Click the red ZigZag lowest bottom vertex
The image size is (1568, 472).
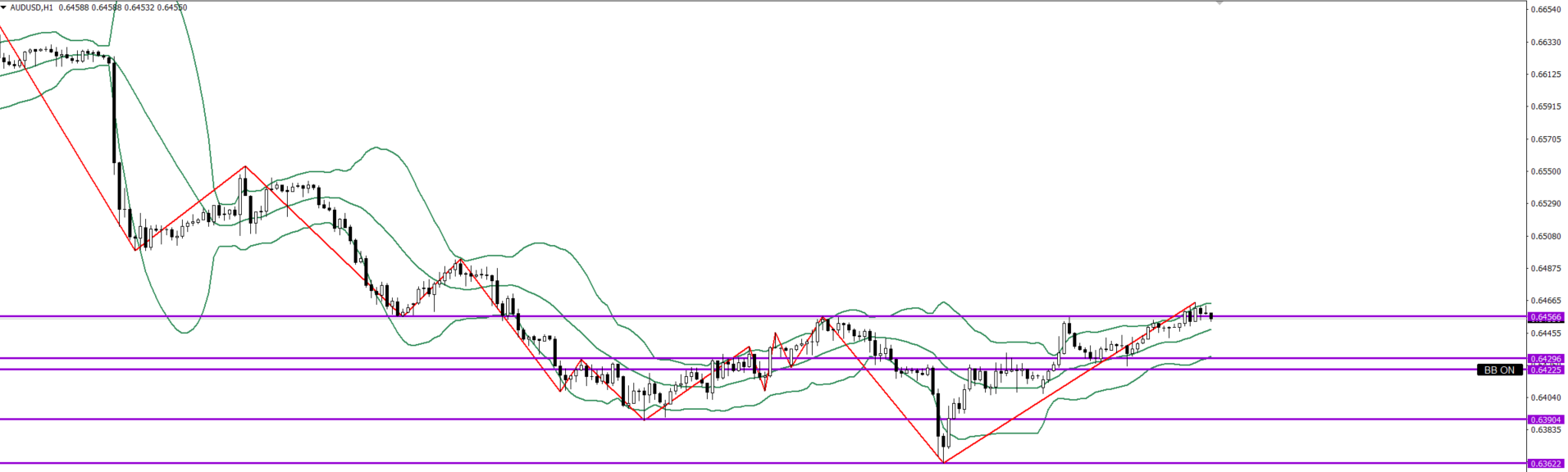click(x=944, y=463)
